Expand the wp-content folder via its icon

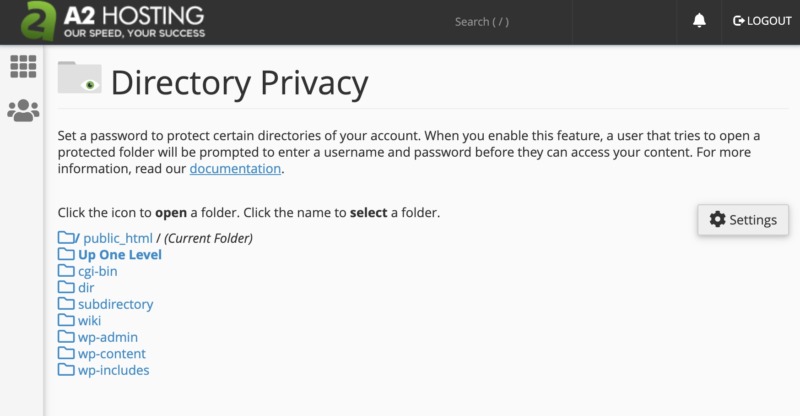point(66,353)
